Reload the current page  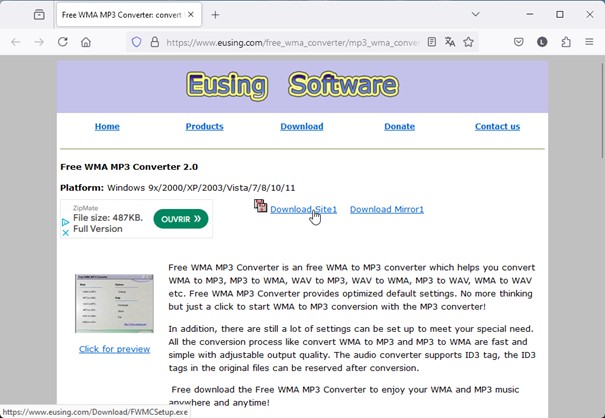63,42
